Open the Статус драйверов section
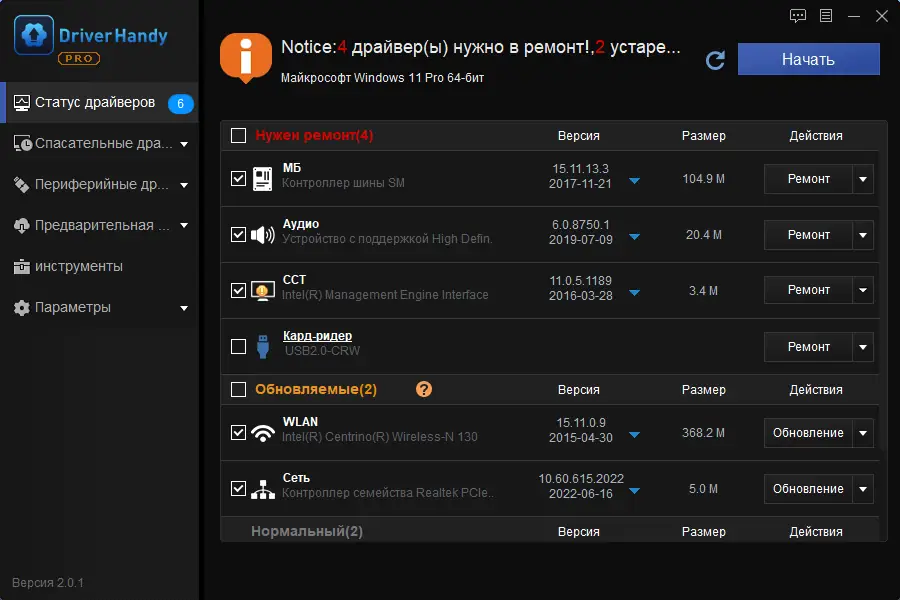Image resolution: width=900 pixels, height=600 pixels. click(x=99, y=103)
